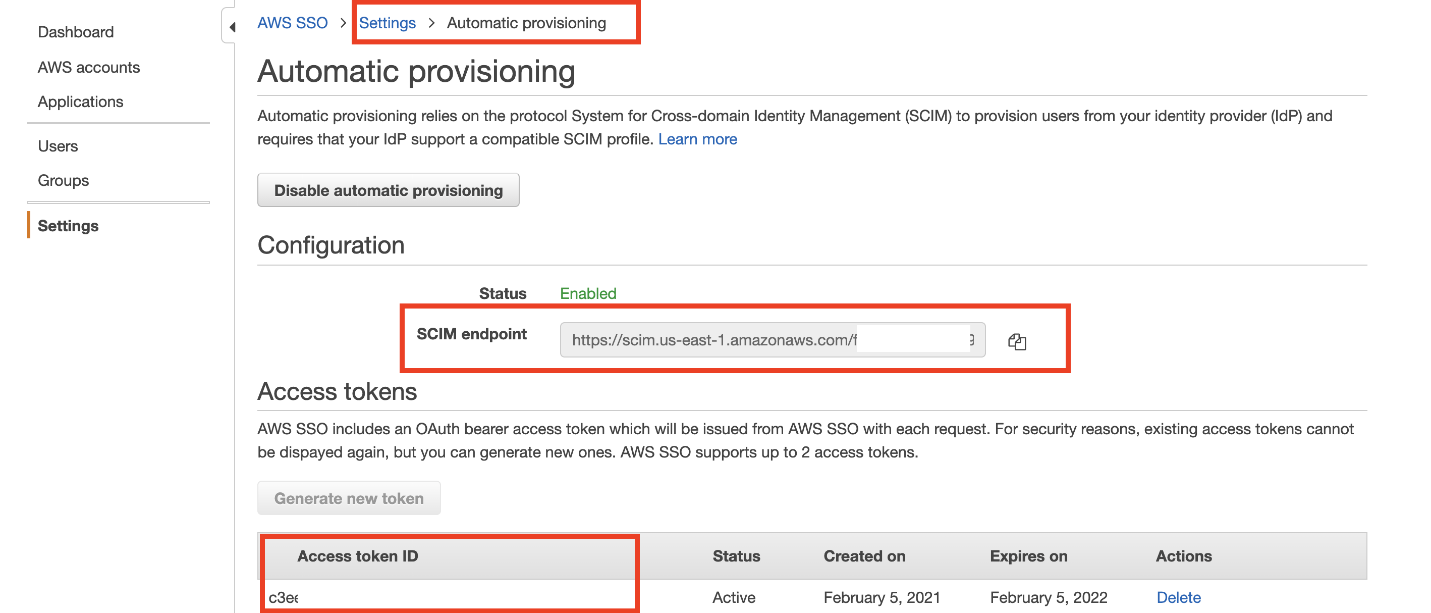Screen dimensions: 1431x613
Task: Click the Access token ID column header
Action: [358, 556]
